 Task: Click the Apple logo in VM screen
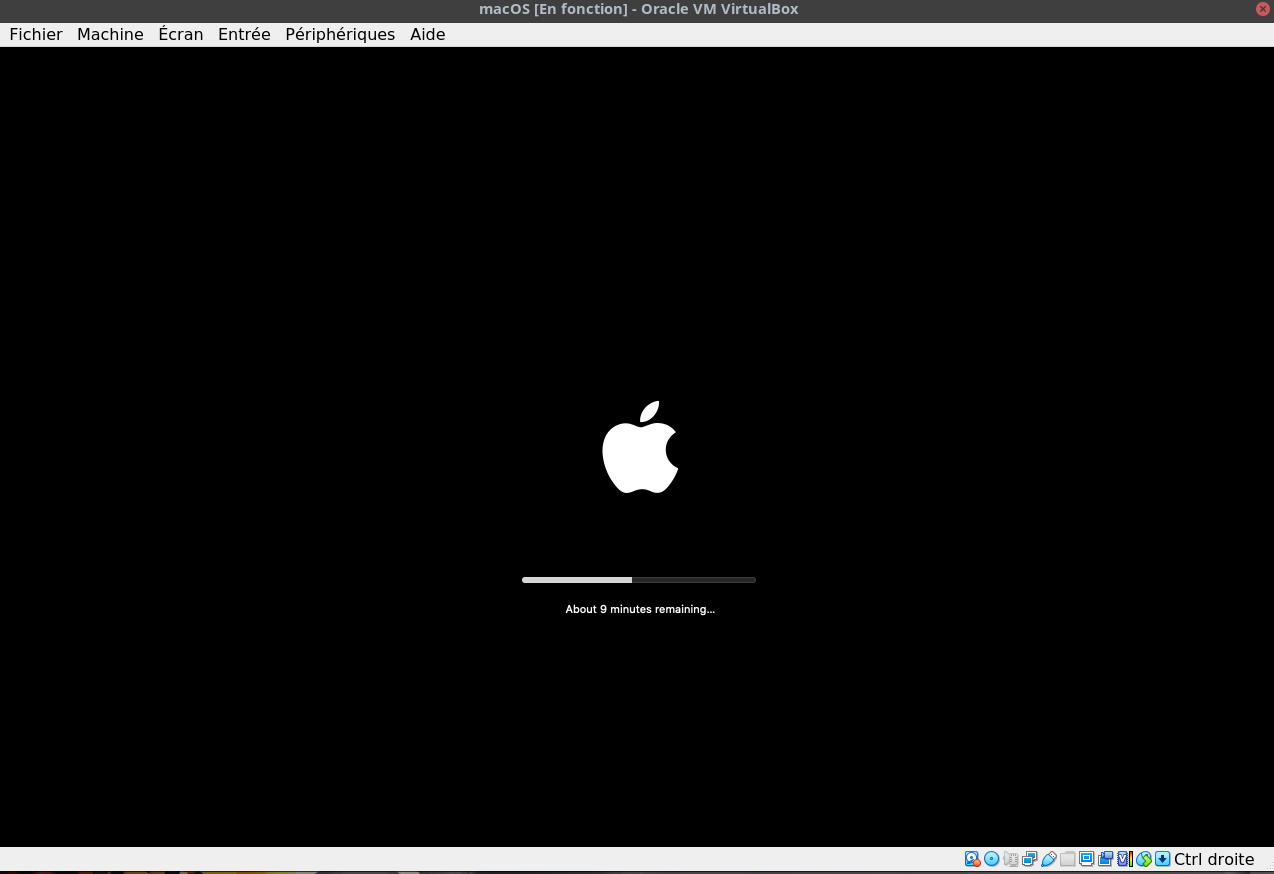[x=640, y=448]
